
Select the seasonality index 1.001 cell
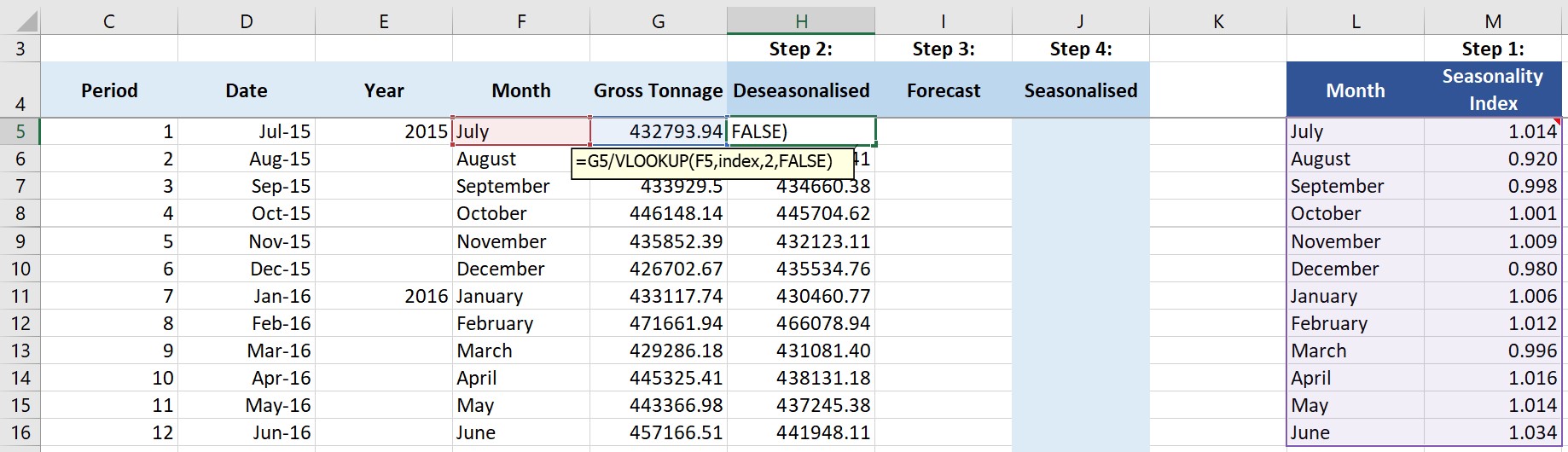click(1493, 213)
